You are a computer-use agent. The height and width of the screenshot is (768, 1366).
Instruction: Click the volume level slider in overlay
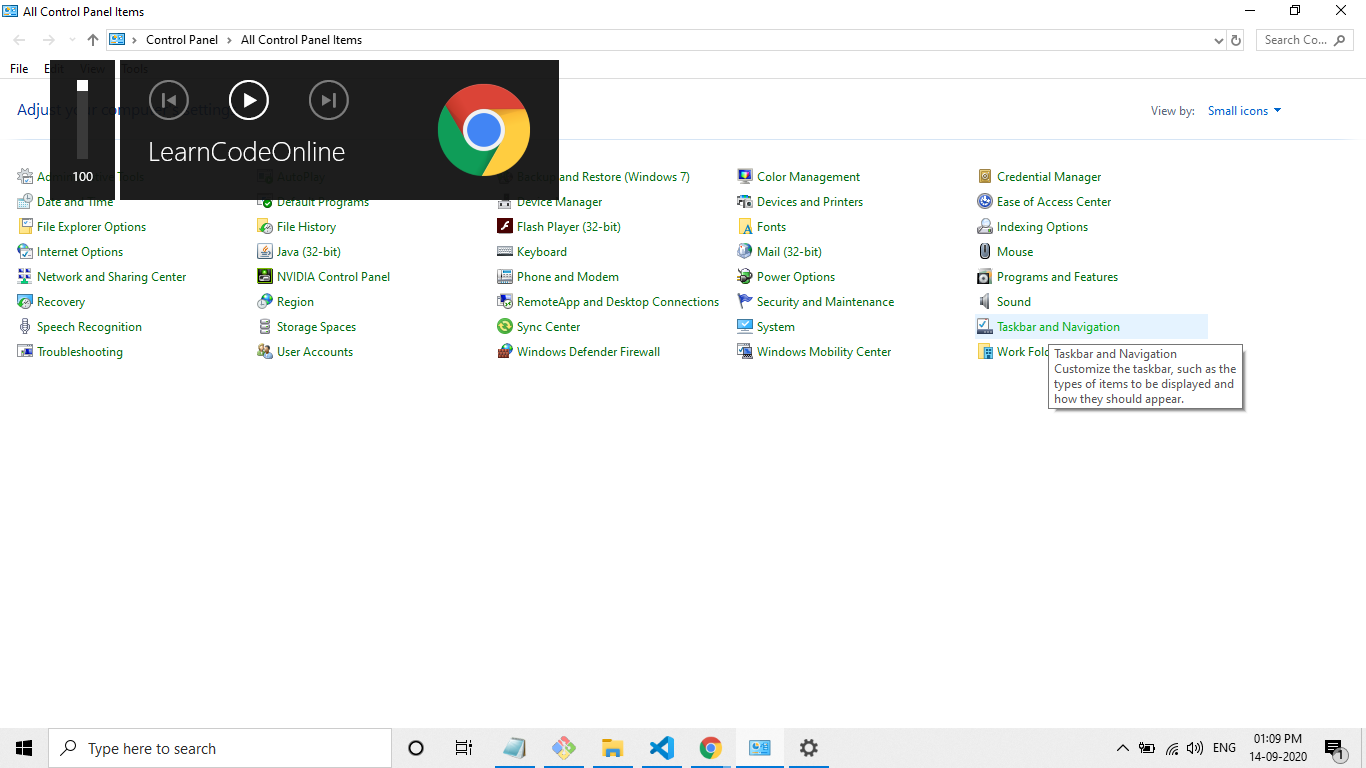pos(83,120)
